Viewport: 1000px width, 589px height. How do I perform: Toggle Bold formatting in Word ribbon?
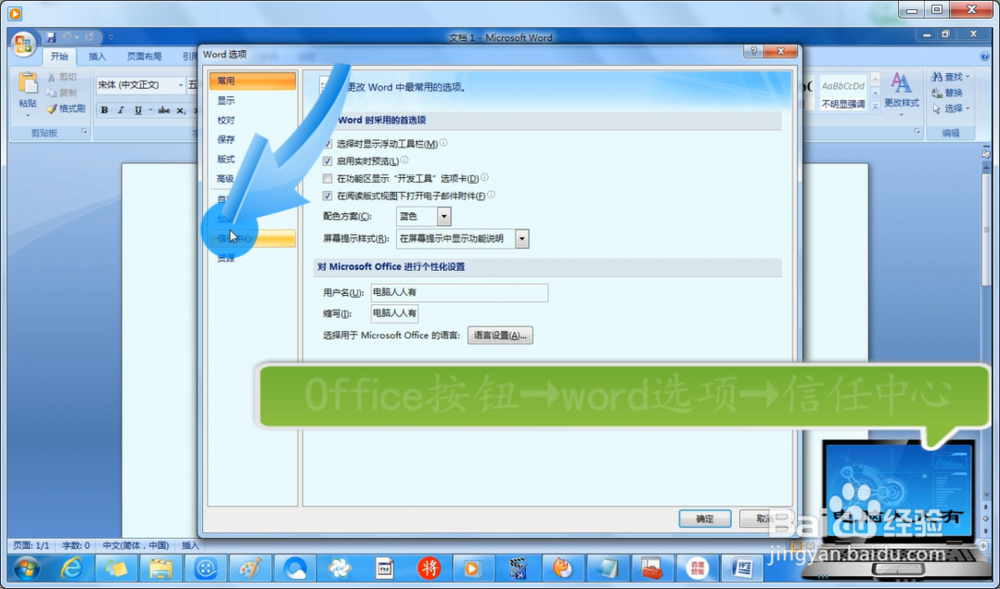pos(104,110)
